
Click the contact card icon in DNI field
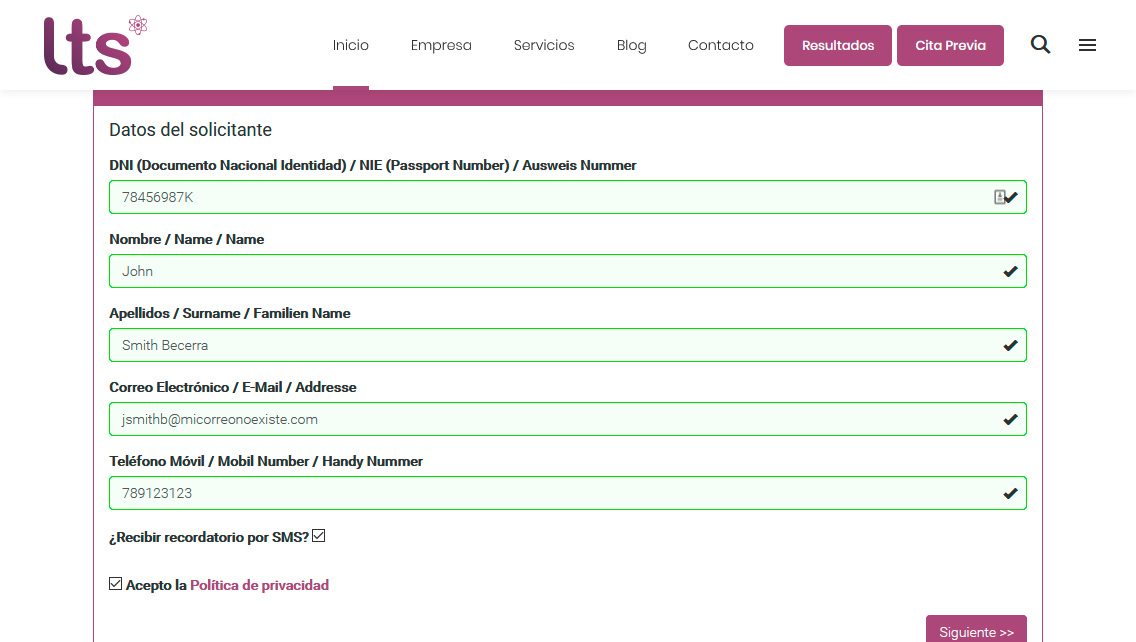coord(999,197)
